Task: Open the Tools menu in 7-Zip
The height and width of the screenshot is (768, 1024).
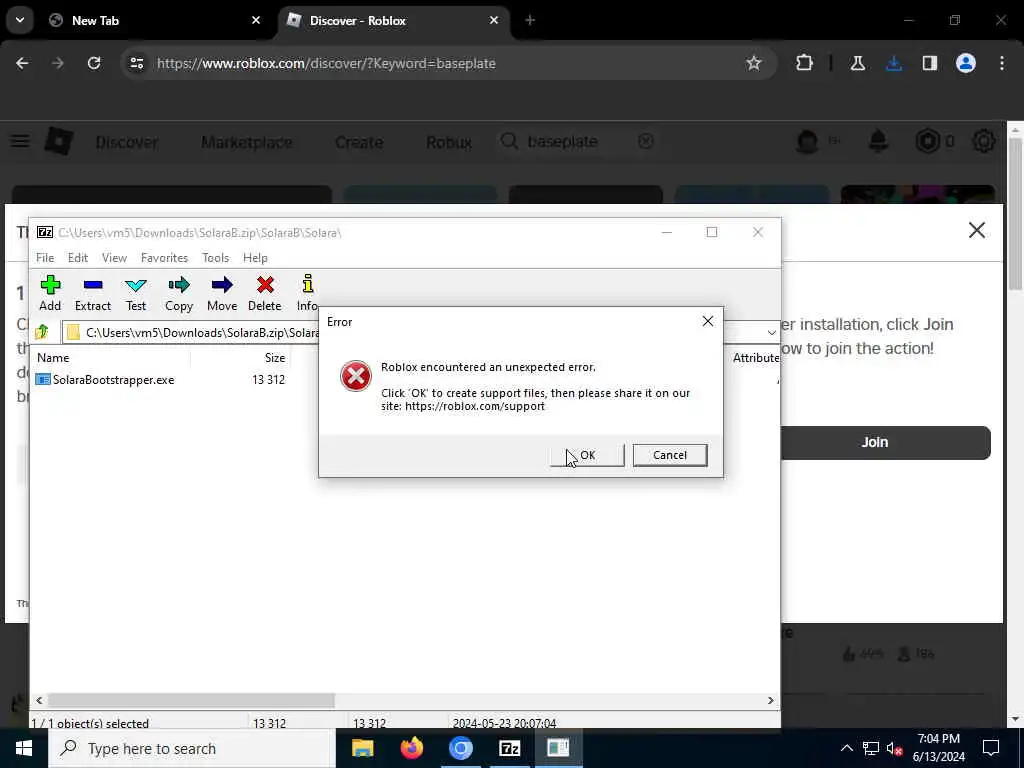Action: pos(216,258)
